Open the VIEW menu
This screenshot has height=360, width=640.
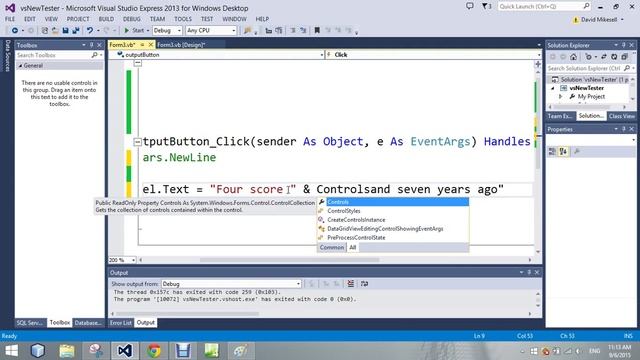(51, 19)
